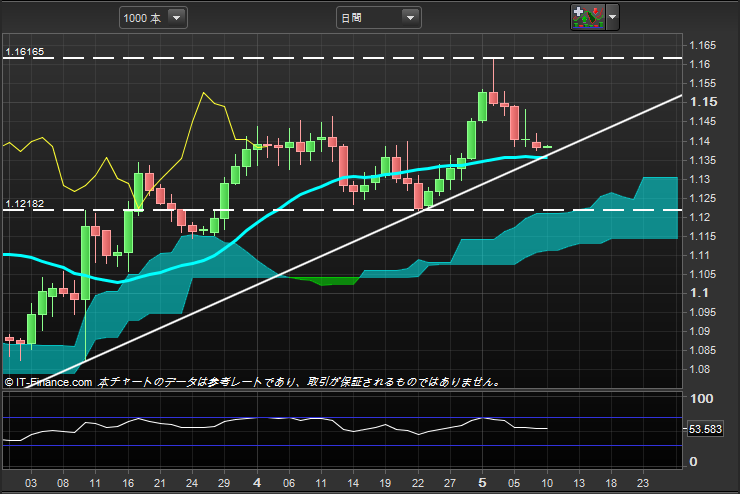The image size is (740, 494).
Task: Click the 0 level on RSI axis
Action: 693,461
